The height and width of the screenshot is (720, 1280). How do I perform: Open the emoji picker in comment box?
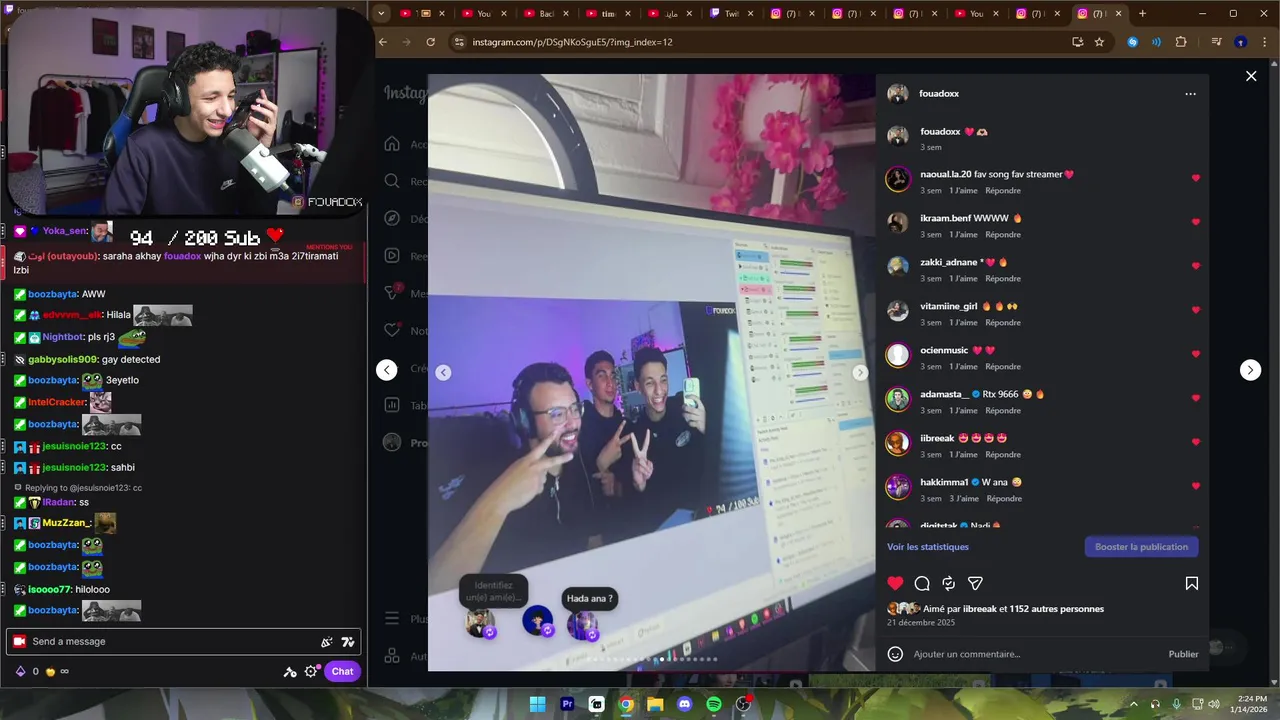(895, 654)
